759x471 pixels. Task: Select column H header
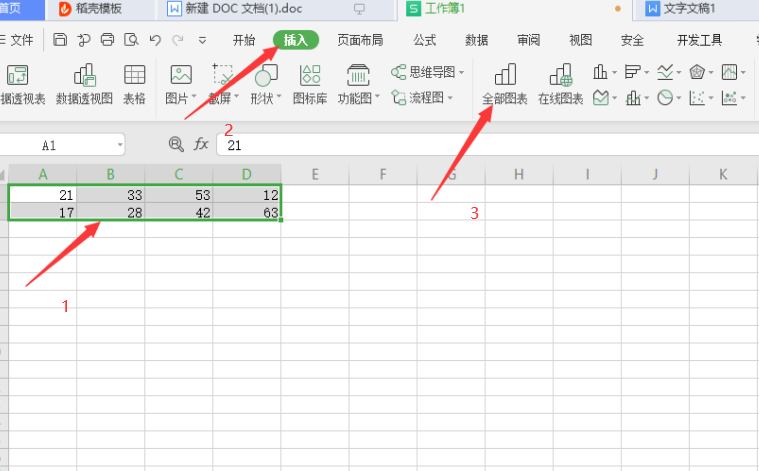pyautogui.click(x=519, y=174)
